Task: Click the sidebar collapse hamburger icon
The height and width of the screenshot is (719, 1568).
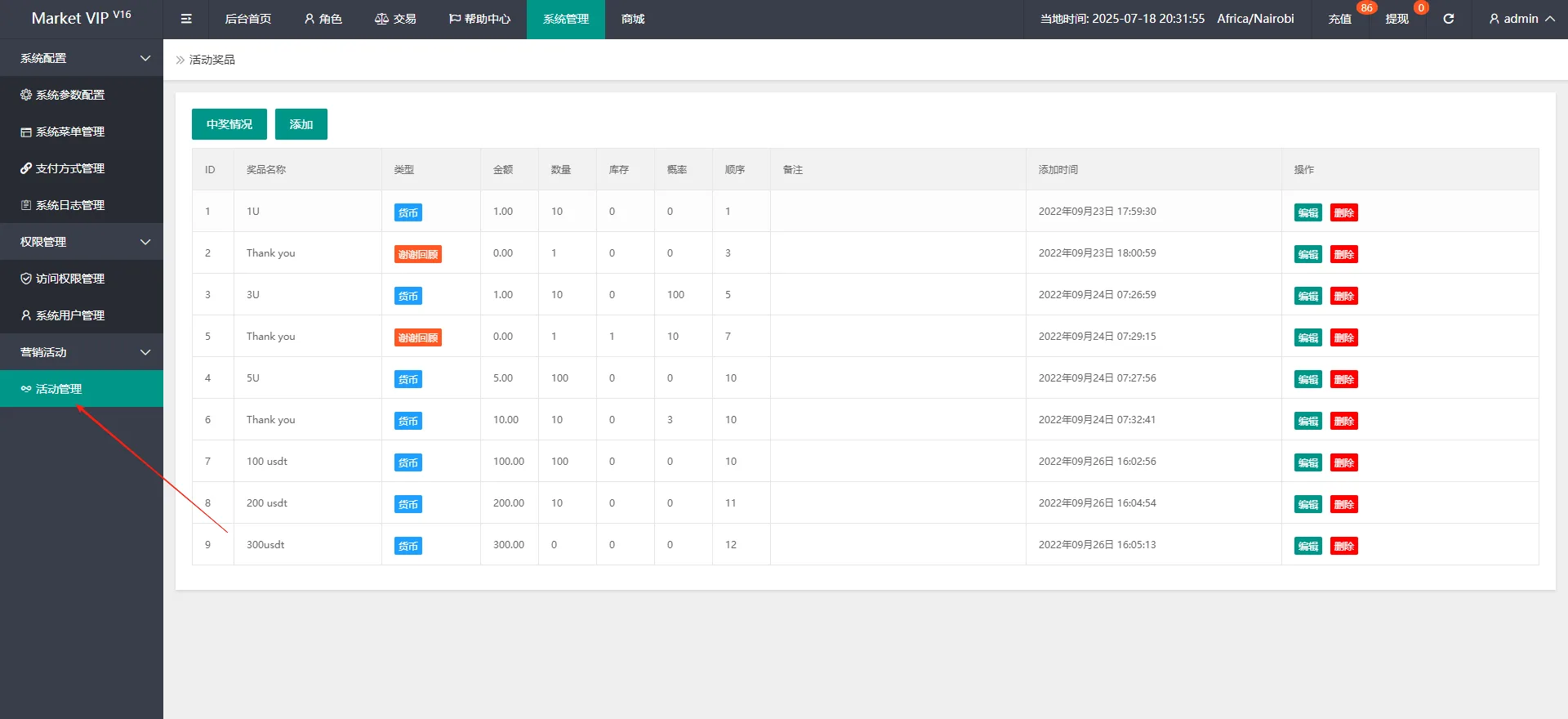Action: click(x=186, y=19)
